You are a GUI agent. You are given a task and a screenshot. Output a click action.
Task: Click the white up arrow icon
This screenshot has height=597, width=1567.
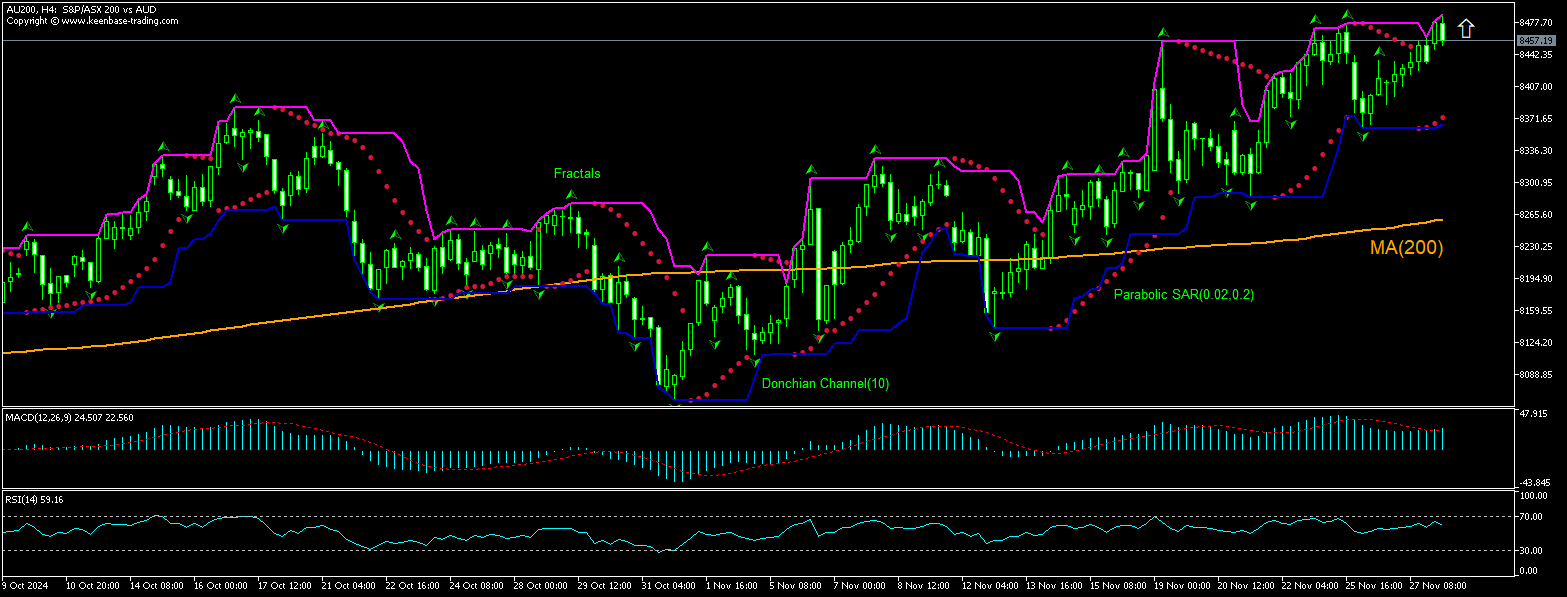(x=1466, y=29)
